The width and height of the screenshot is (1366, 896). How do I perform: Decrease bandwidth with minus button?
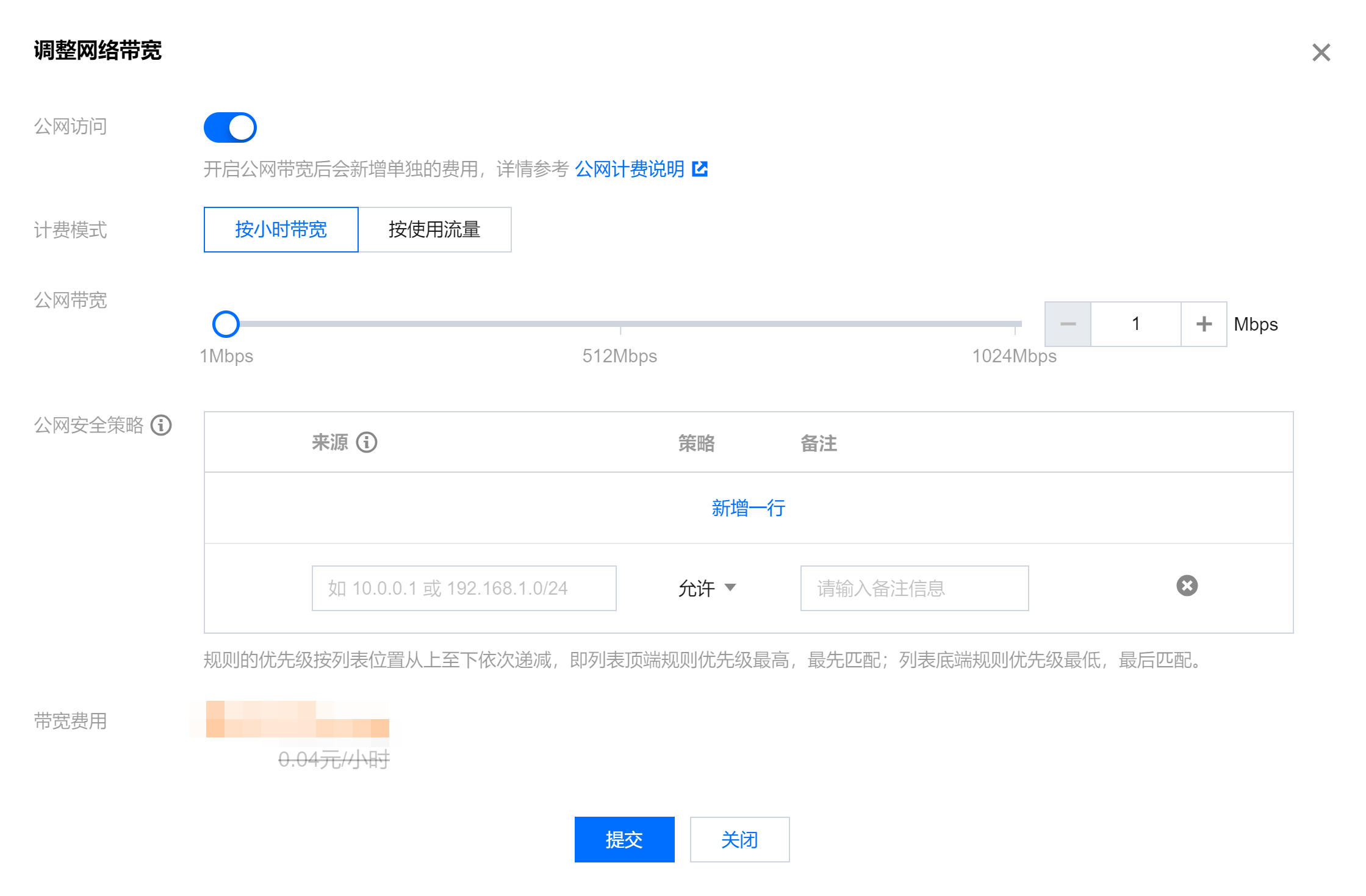[1068, 324]
